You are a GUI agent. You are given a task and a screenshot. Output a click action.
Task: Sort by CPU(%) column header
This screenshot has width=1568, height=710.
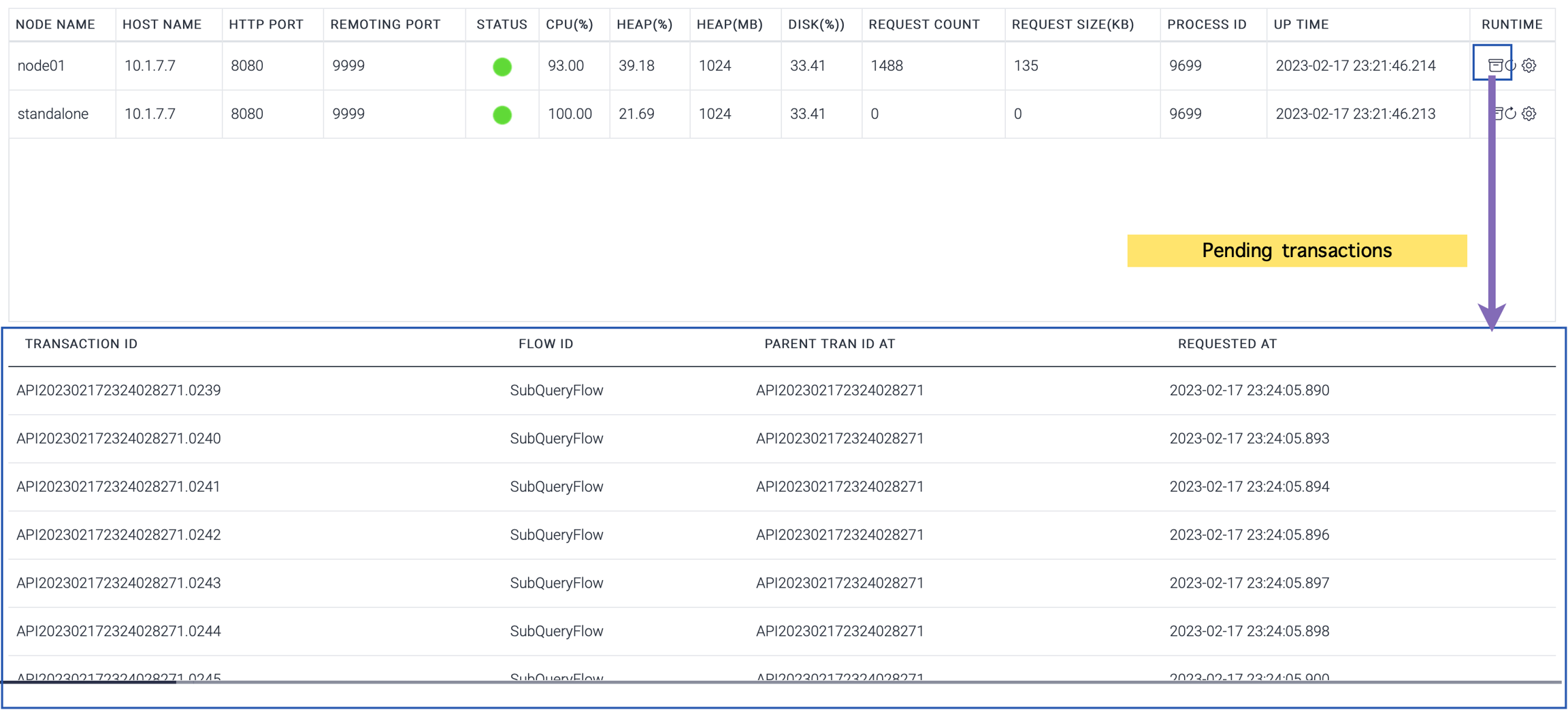click(x=569, y=24)
